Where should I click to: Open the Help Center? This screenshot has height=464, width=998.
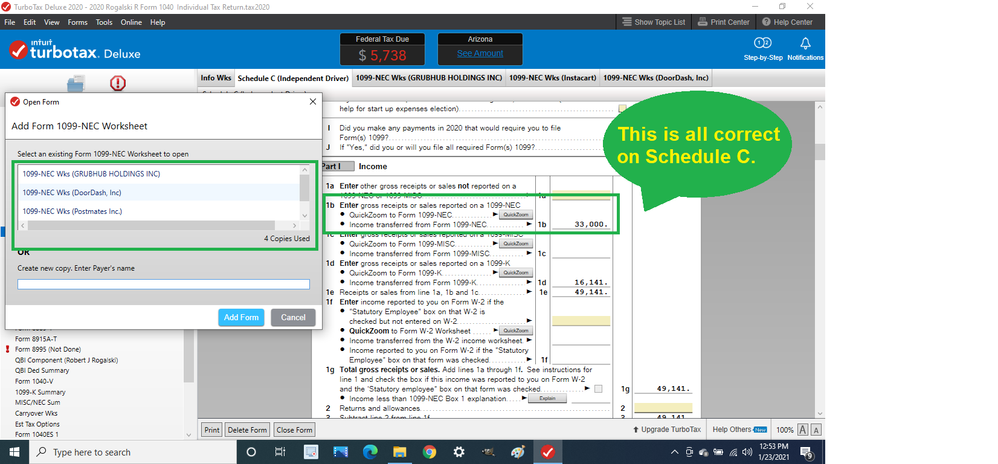pyautogui.click(x=786, y=22)
